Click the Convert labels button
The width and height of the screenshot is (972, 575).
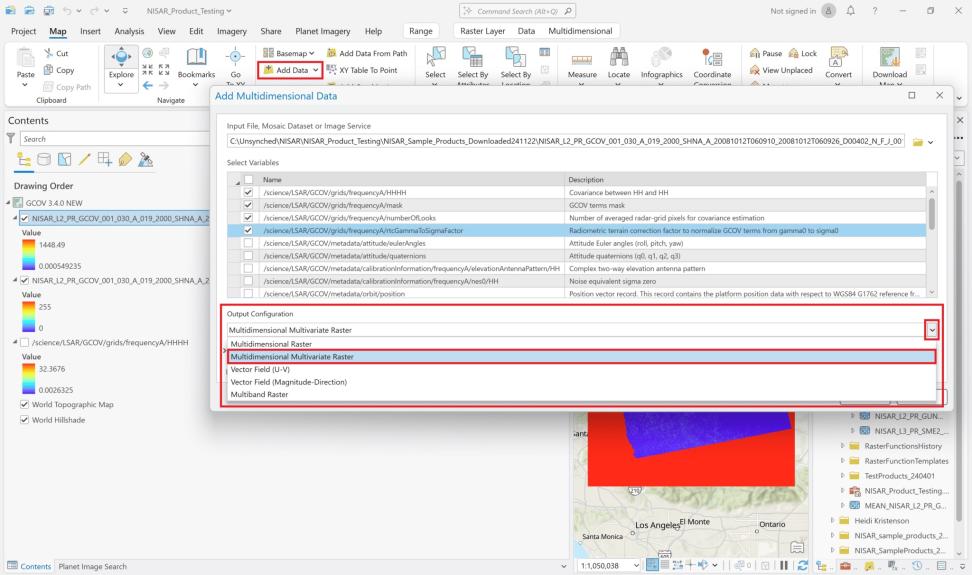tap(838, 64)
